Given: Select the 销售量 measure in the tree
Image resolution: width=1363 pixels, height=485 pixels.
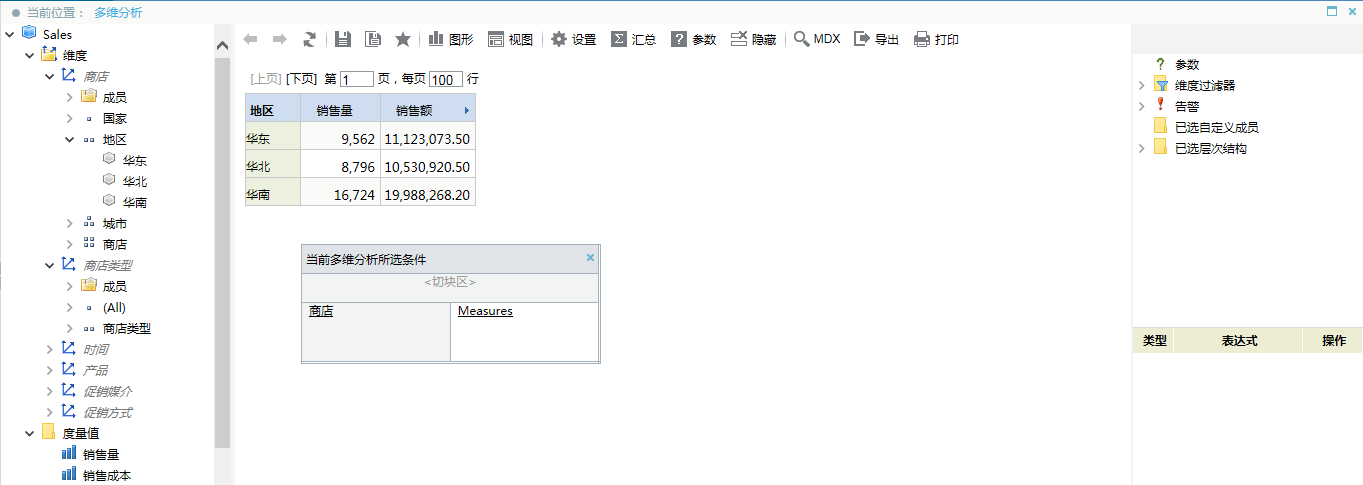Looking at the screenshot, I should (101, 454).
